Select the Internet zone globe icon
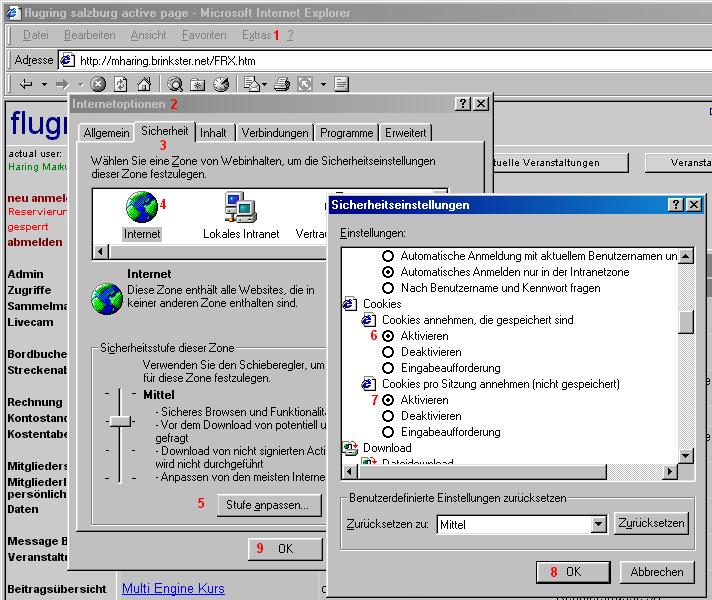Screen dimensions: 712x600 (142, 207)
